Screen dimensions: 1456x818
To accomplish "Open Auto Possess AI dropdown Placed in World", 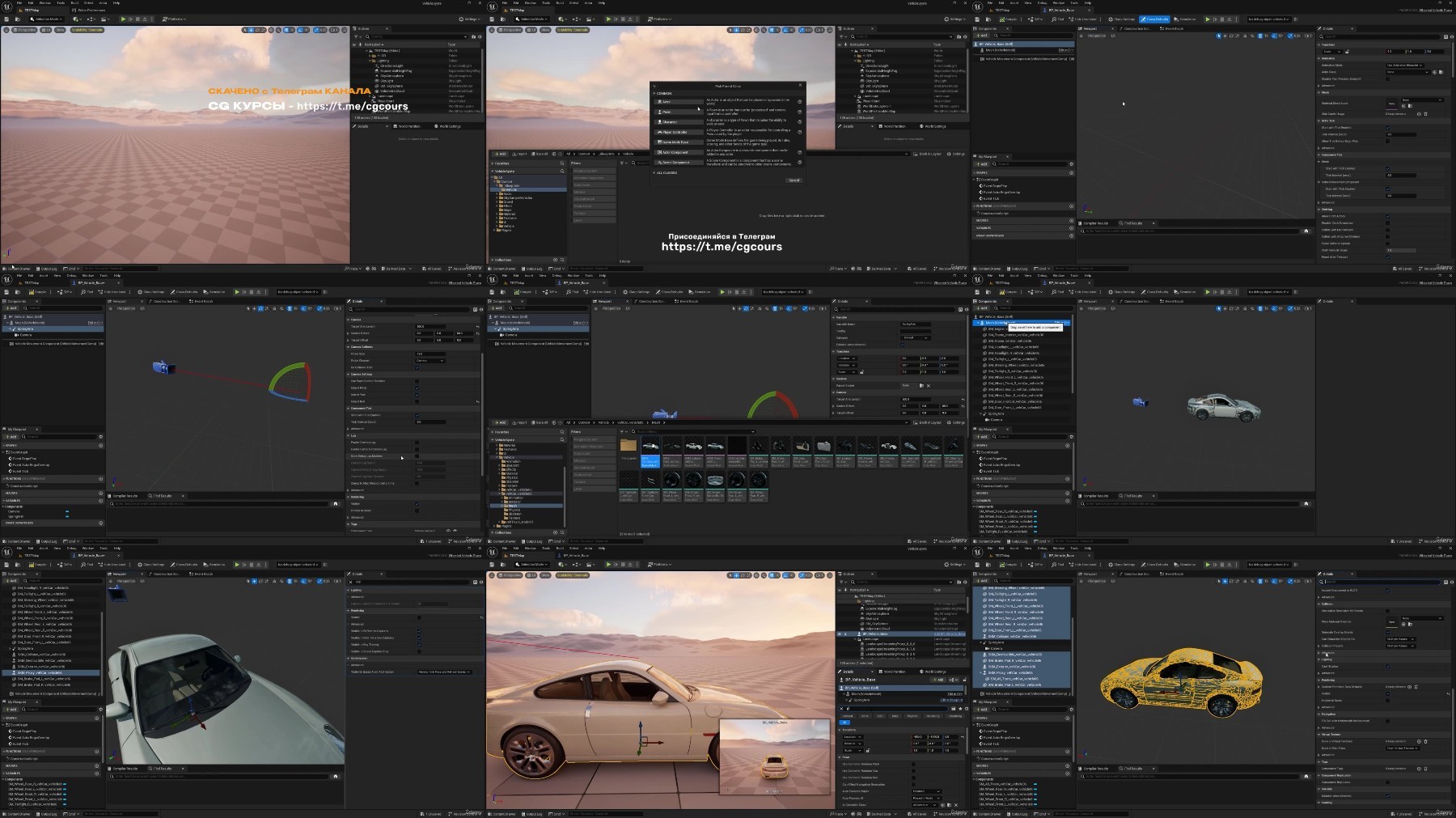I will 927,798.
